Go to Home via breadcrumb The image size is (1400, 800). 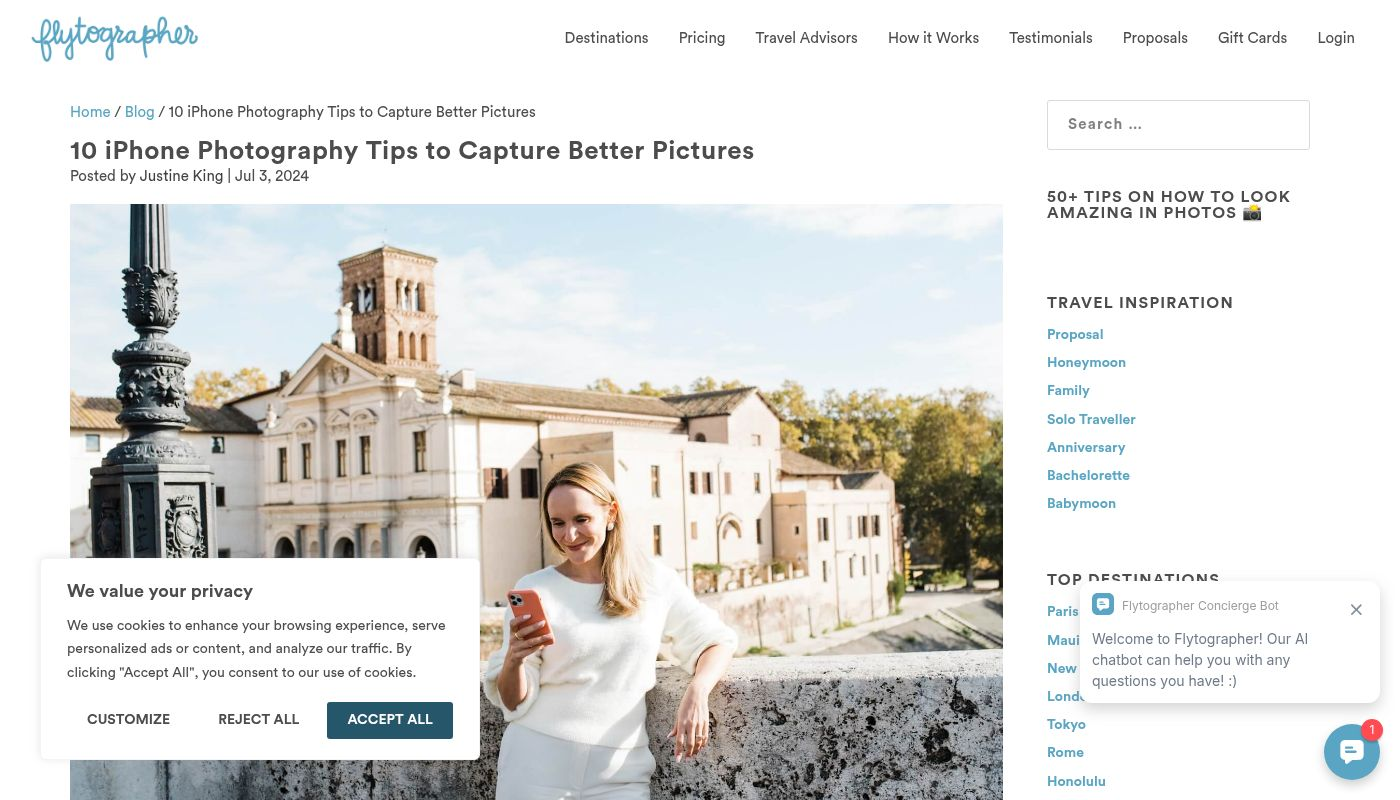(90, 112)
